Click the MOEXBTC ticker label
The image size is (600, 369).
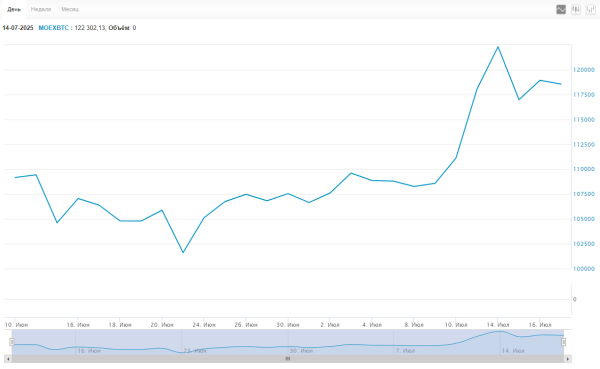(x=54, y=28)
